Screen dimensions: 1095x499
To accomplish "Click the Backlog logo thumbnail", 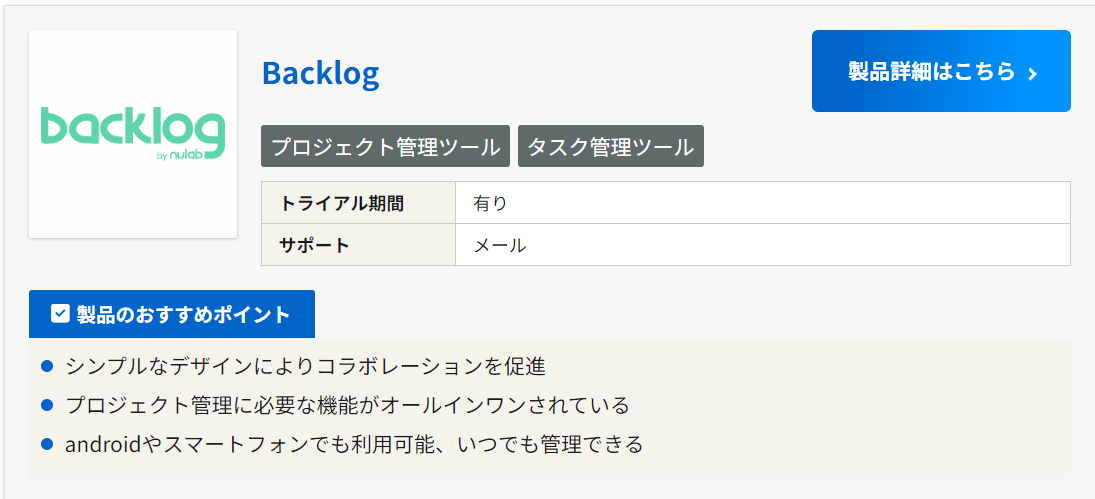I will [x=133, y=134].
